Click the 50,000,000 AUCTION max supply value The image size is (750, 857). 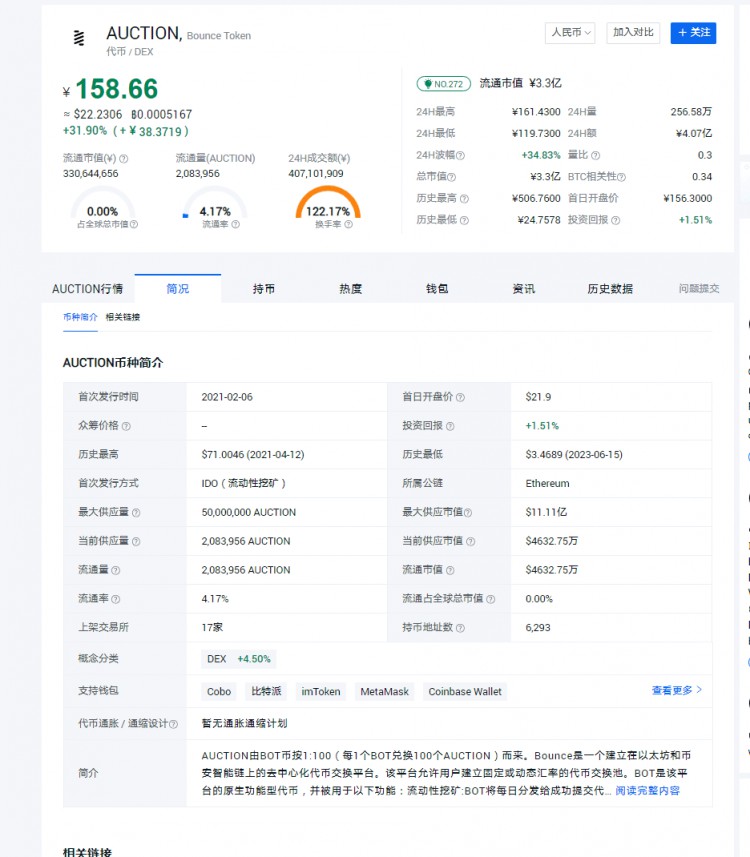tap(249, 512)
